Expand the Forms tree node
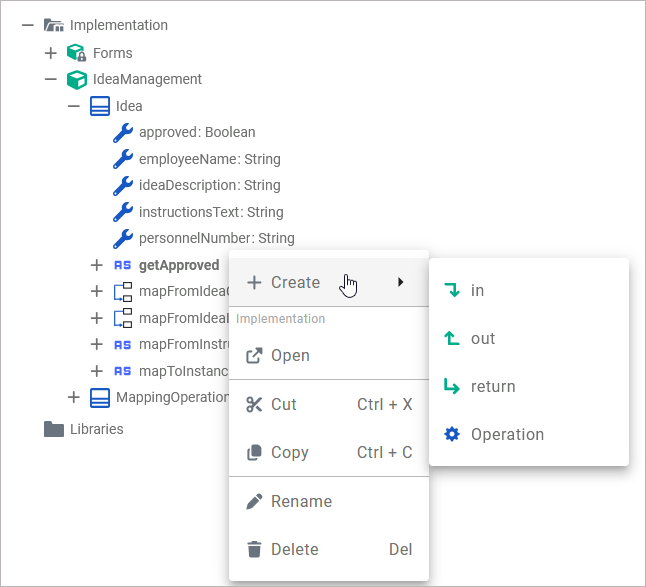The height and width of the screenshot is (587, 646). click(51, 53)
